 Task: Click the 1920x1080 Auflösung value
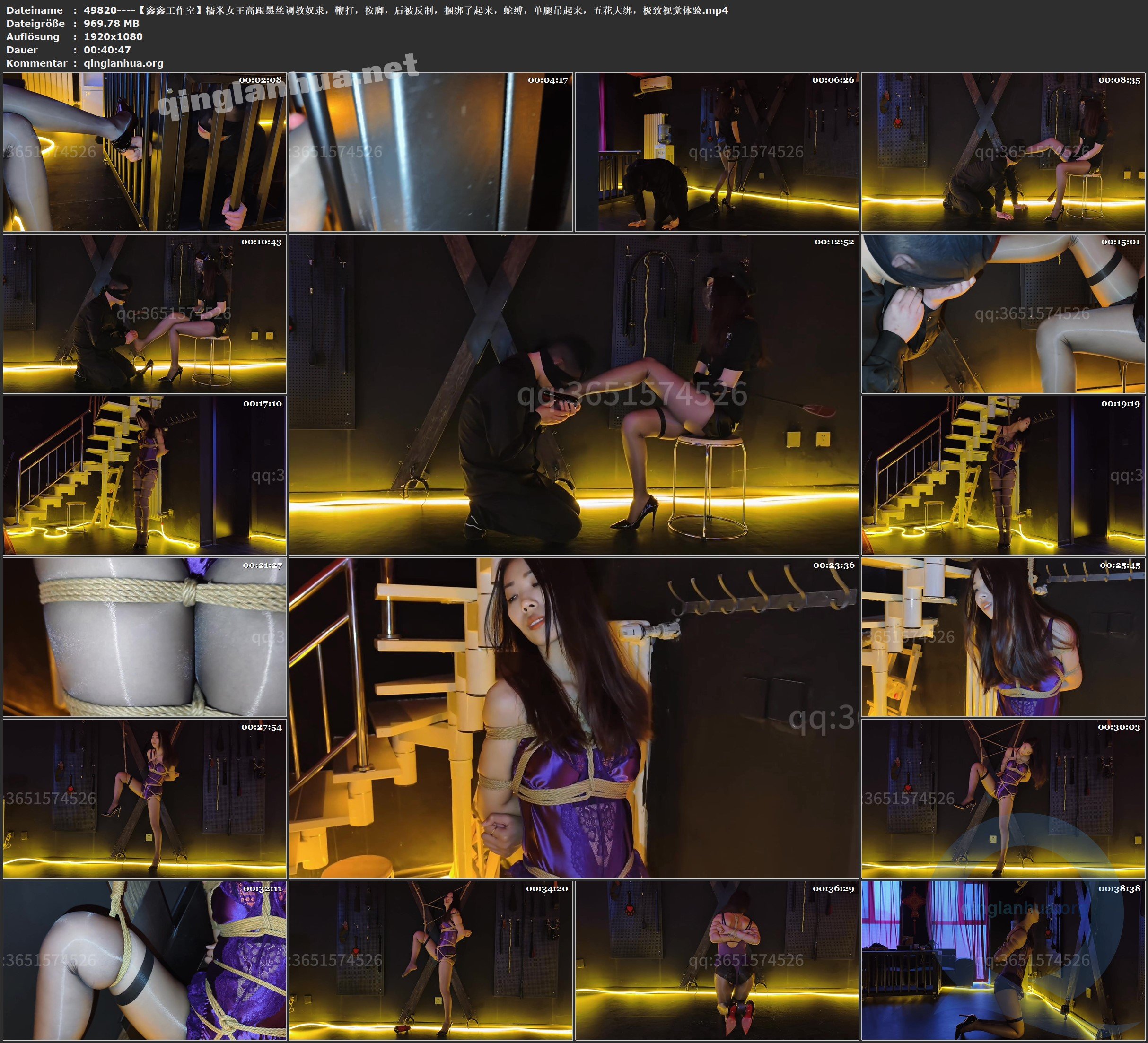(114, 36)
